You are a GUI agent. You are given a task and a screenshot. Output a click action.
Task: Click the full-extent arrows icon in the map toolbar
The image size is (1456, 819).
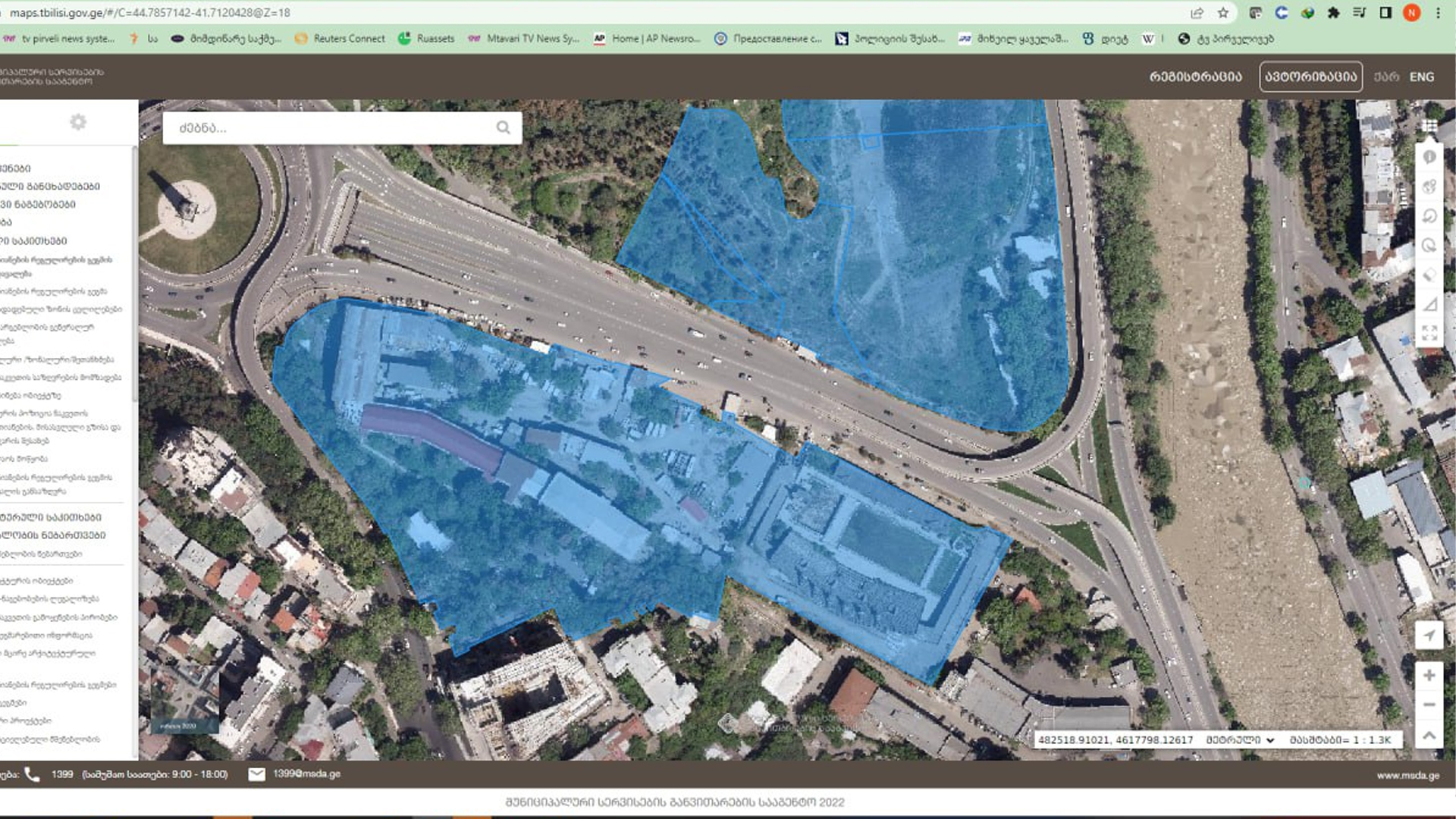point(1429,333)
